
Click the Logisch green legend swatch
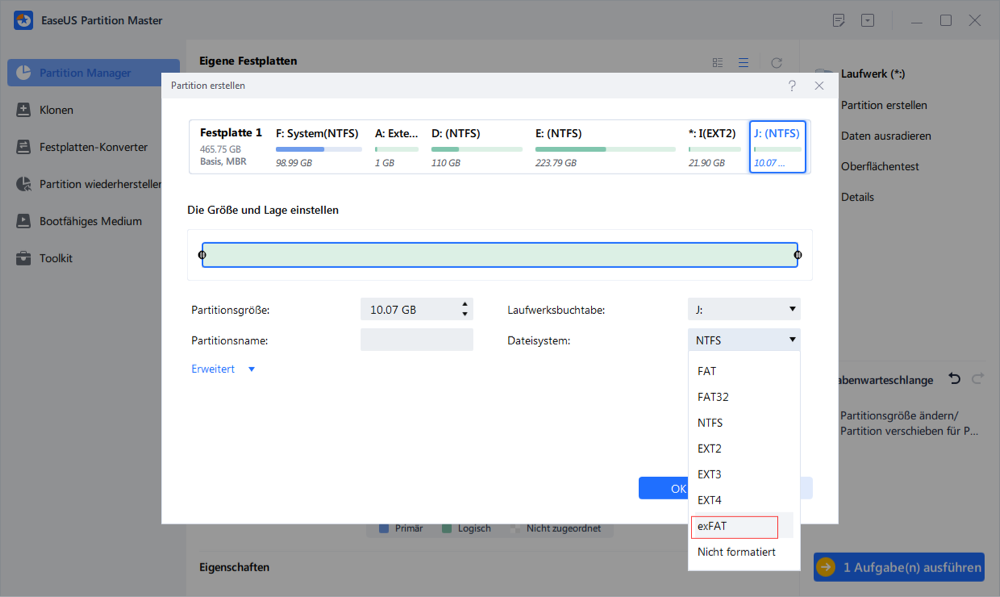point(447,529)
